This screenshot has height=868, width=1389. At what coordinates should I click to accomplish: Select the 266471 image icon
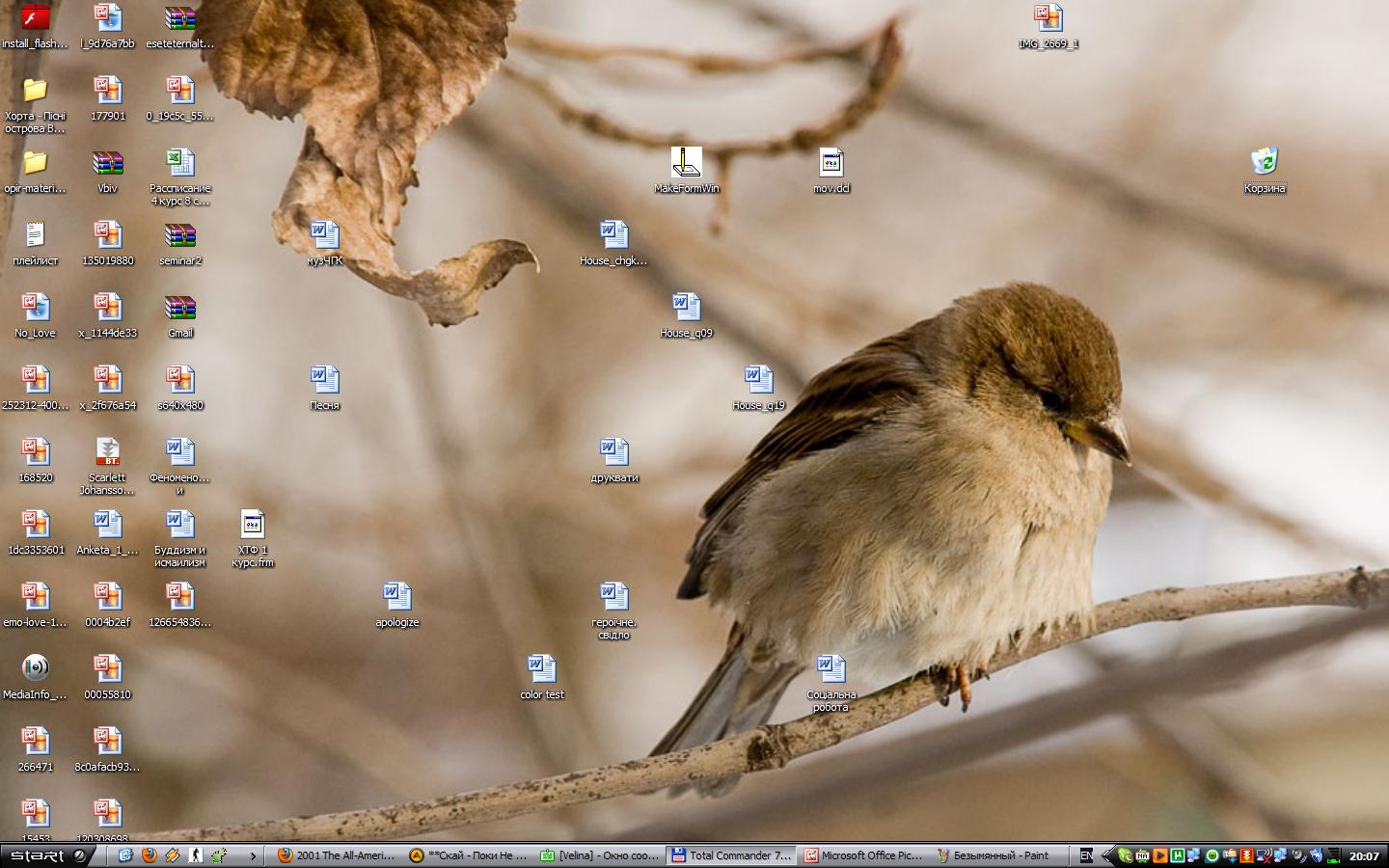[x=36, y=749]
